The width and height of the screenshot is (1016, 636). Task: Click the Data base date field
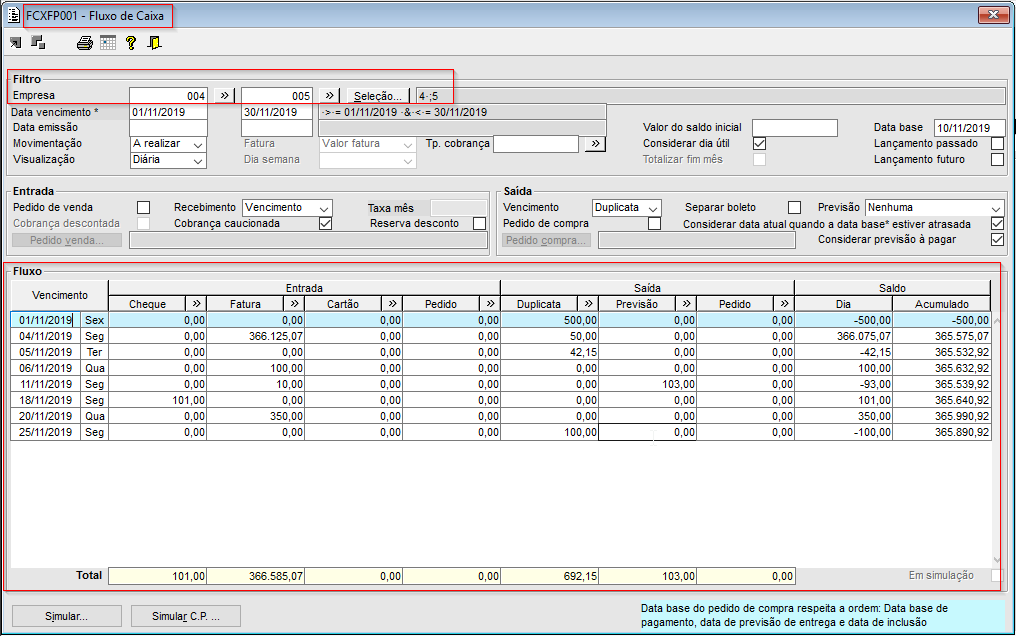[x=969, y=128]
